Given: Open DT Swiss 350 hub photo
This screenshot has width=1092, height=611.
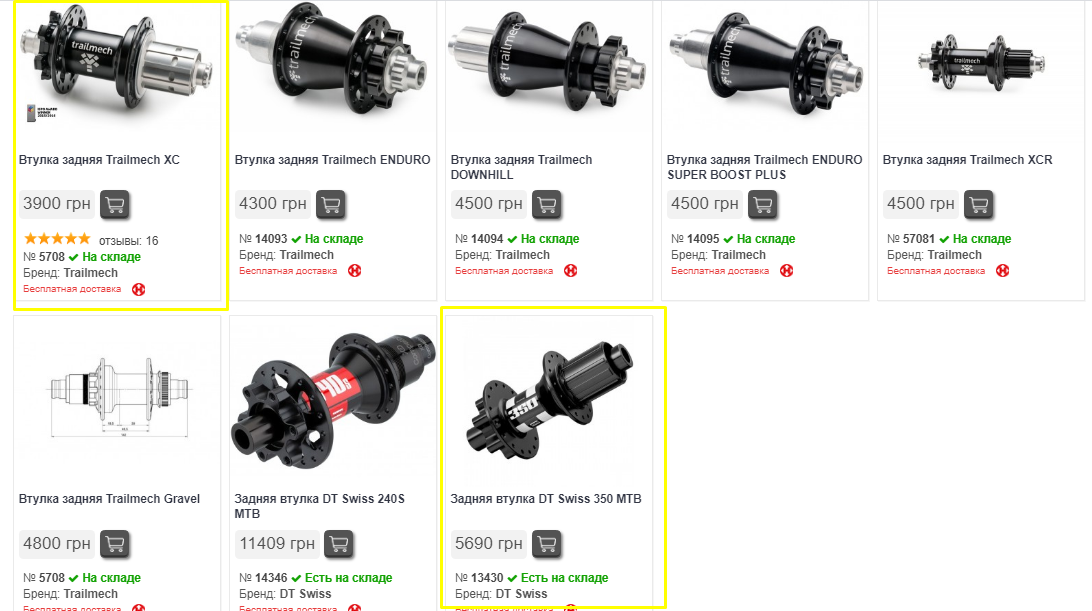Looking at the screenshot, I should [549, 399].
